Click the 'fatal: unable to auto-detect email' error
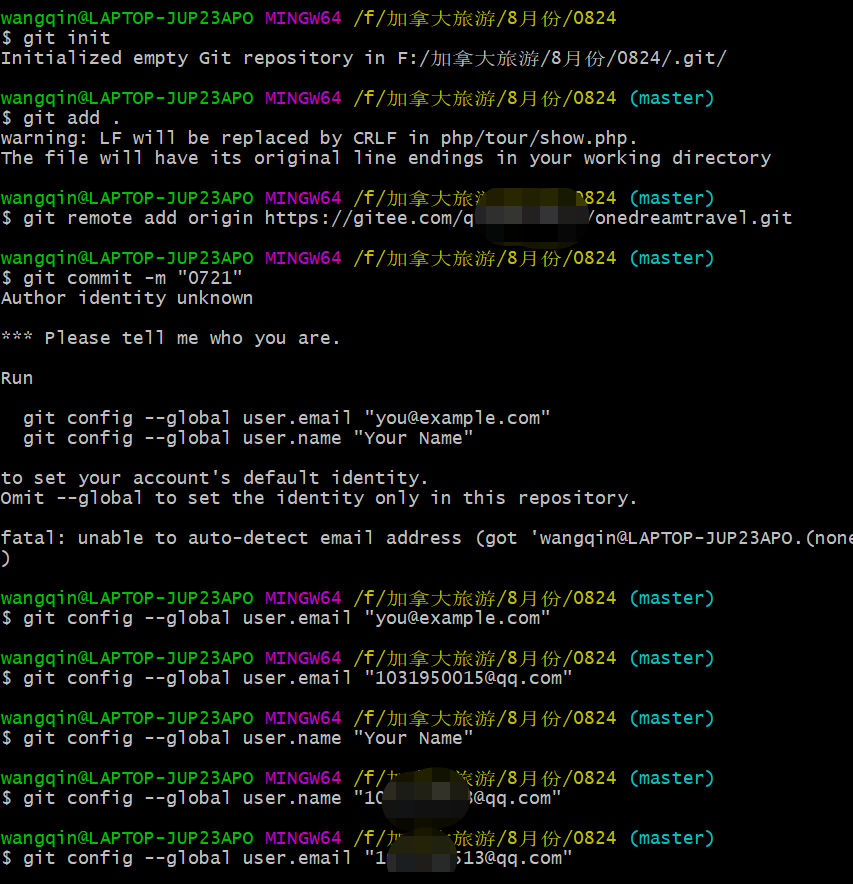This screenshot has height=884, width=853. click(x=426, y=538)
